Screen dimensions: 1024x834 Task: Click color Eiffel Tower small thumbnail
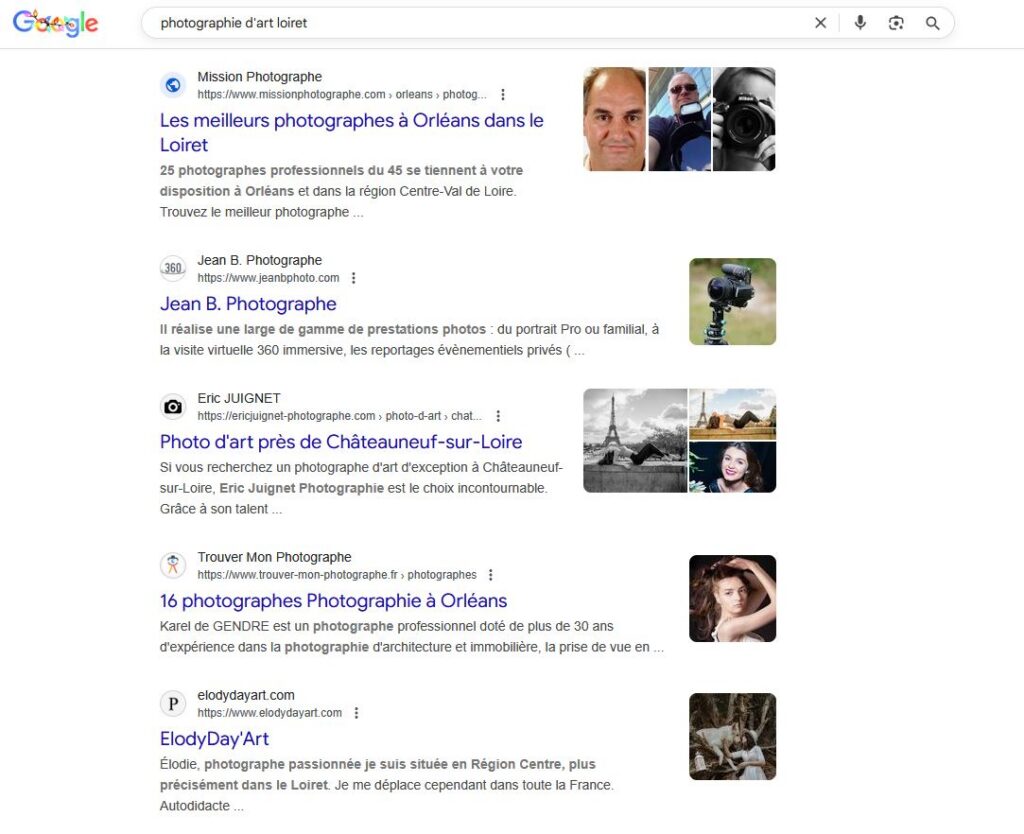pos(733,414)
